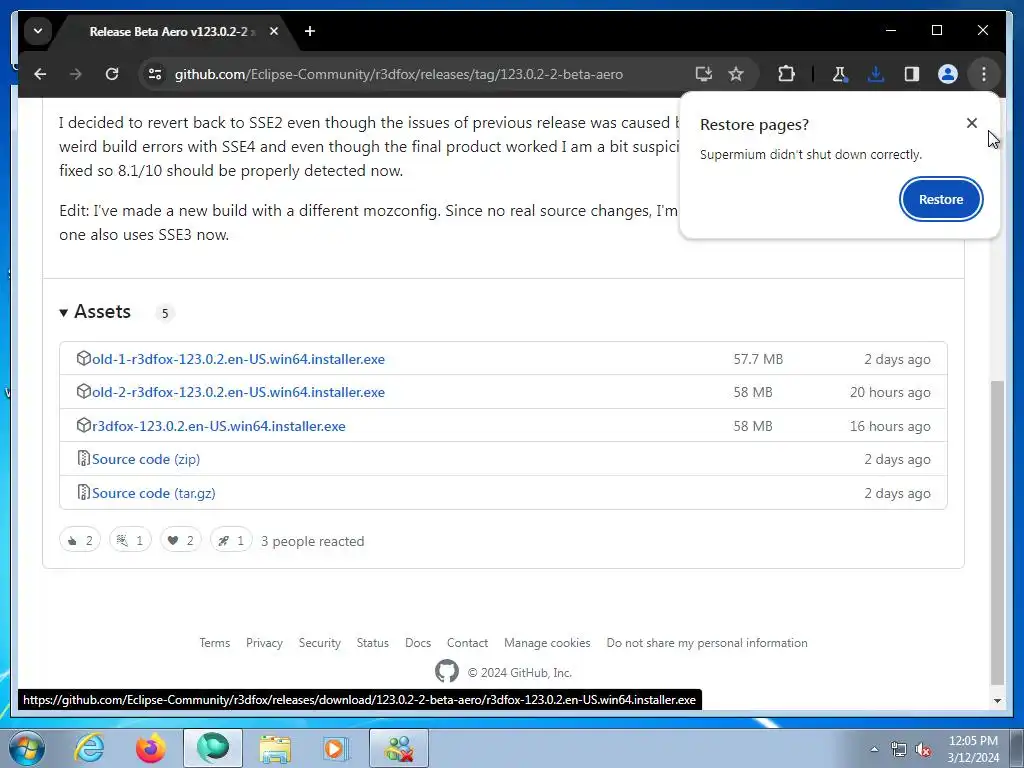This screenshot has width=1024, height=768.
Task: Open the Privacy footer link
Action: click(x=264, y=643)
